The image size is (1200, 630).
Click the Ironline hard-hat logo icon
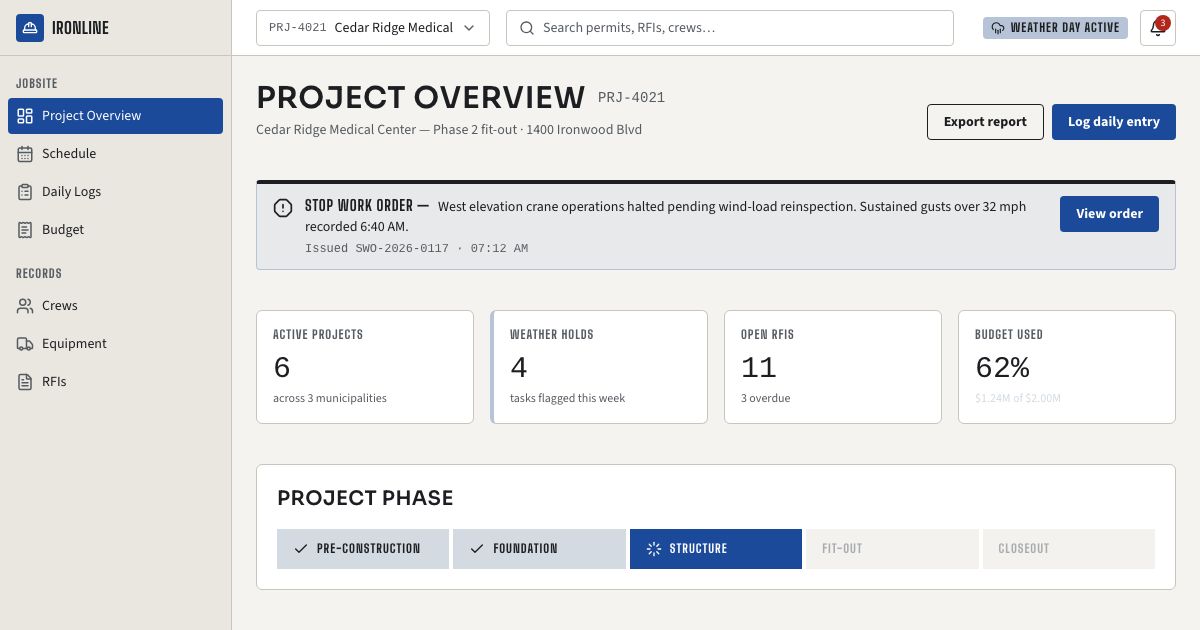coord(30,28)
